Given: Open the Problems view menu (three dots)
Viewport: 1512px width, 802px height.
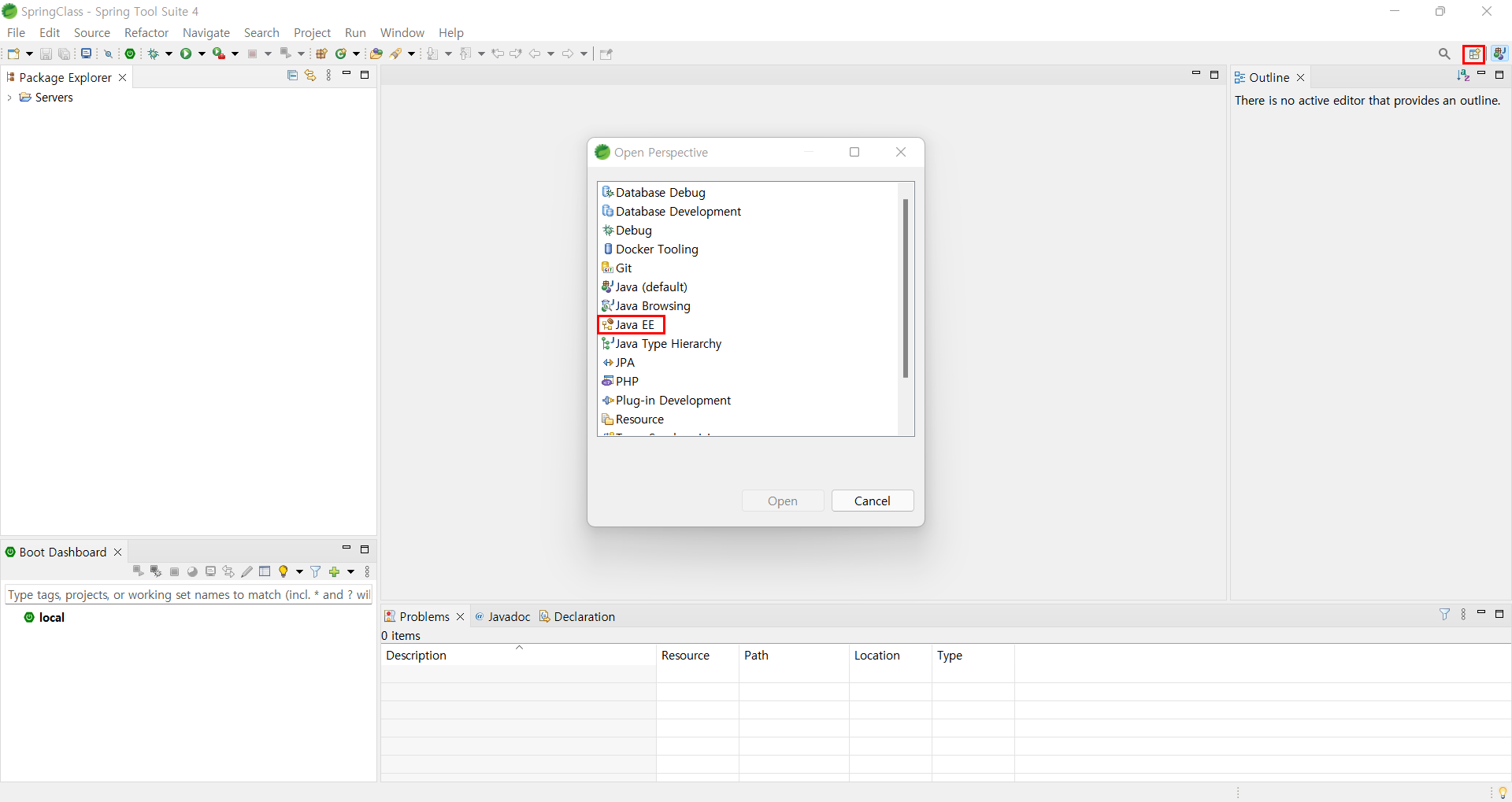Looking at the screenshot, I should click(x=1463, y=614).
